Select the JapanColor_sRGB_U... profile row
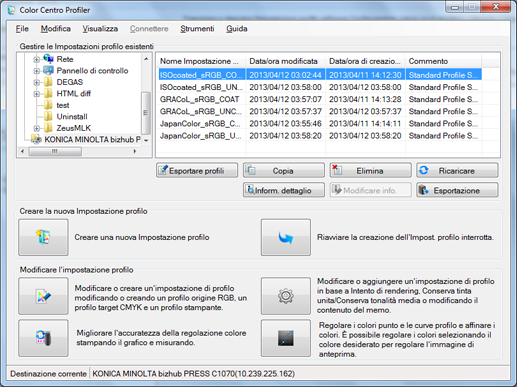 pyautogui.click(x=320, y=136)
